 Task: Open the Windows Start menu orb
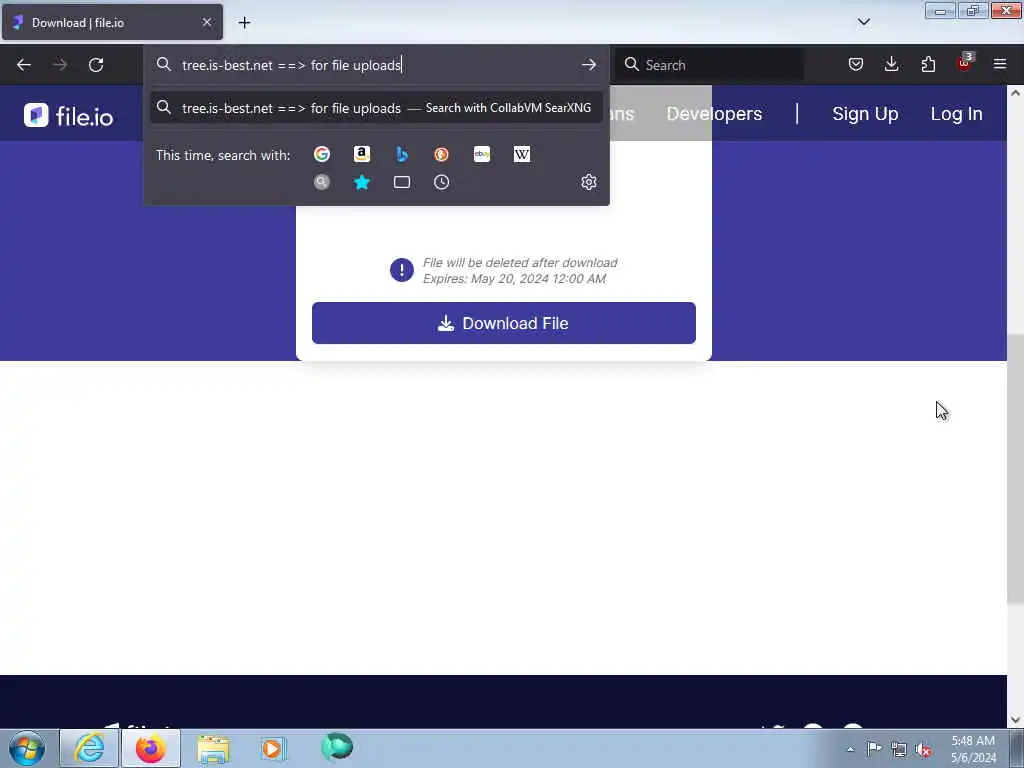coord(27,748)
